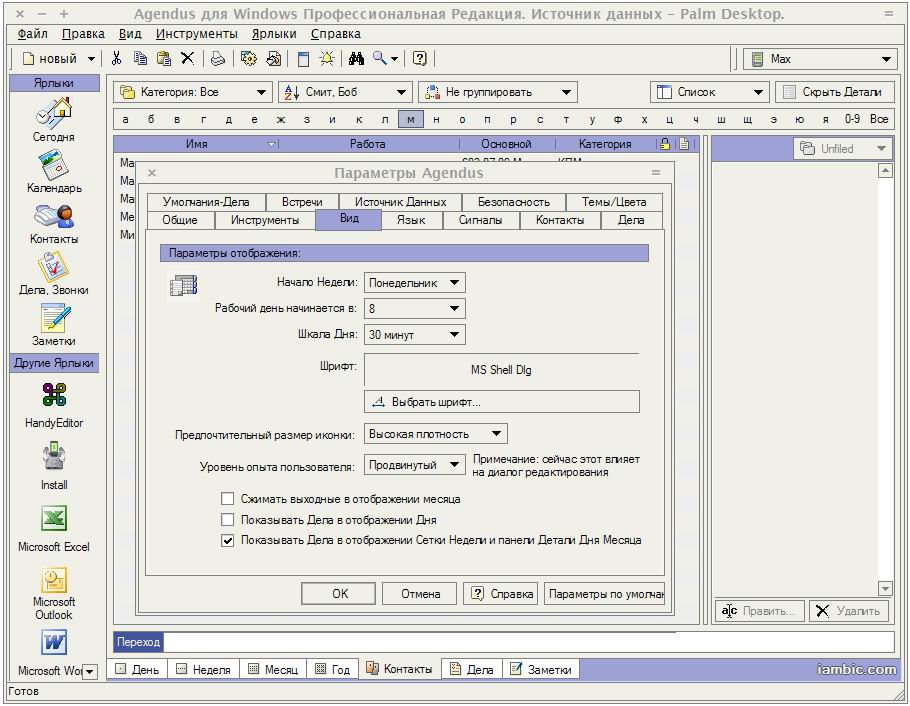Collapse the Другие Ярлыки section header
Screen dimensions: 910x706
pyautogui.click(x=54, y=363)
